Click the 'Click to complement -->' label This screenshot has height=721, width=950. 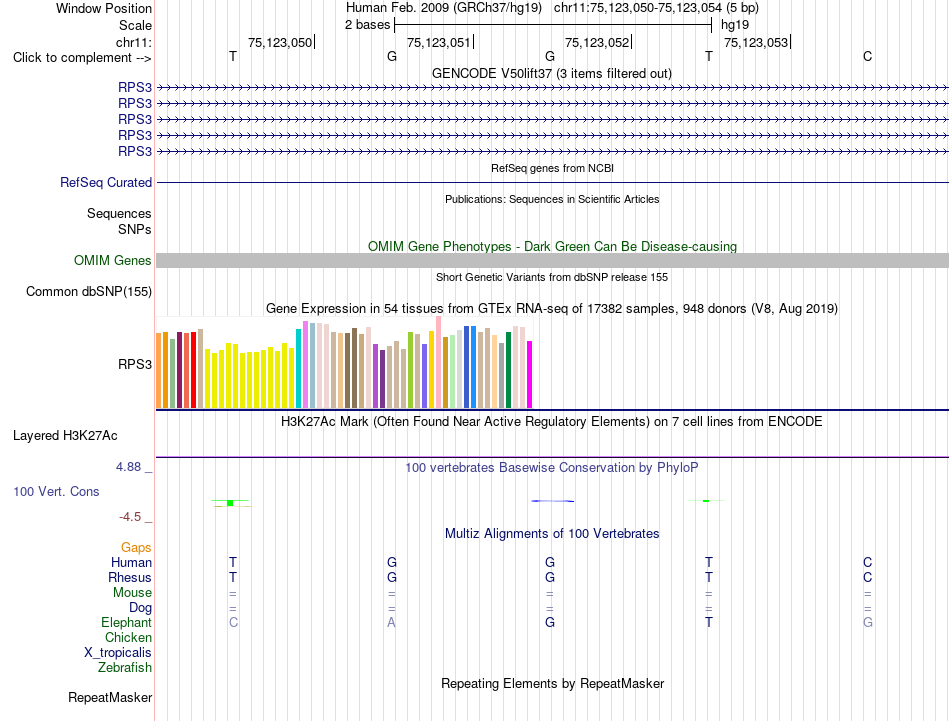click(82, 58)
